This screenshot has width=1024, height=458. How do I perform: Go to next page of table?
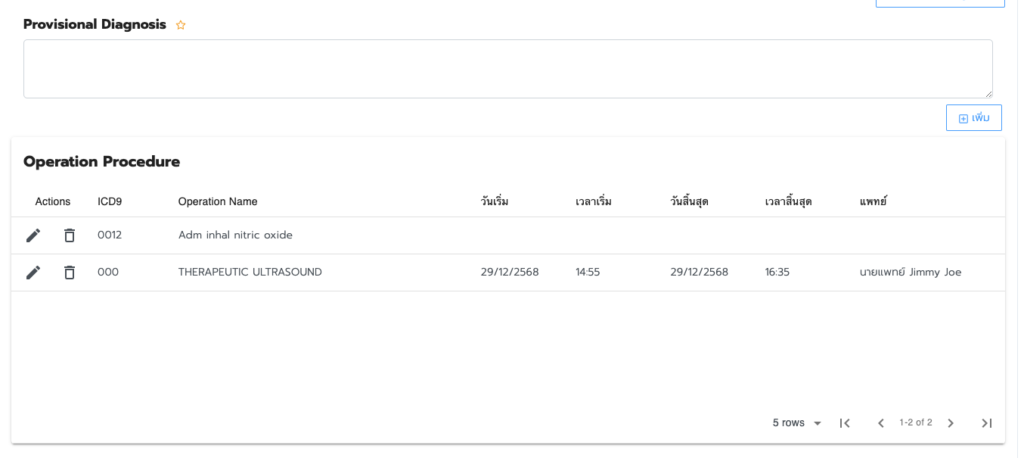coord(951,423)
